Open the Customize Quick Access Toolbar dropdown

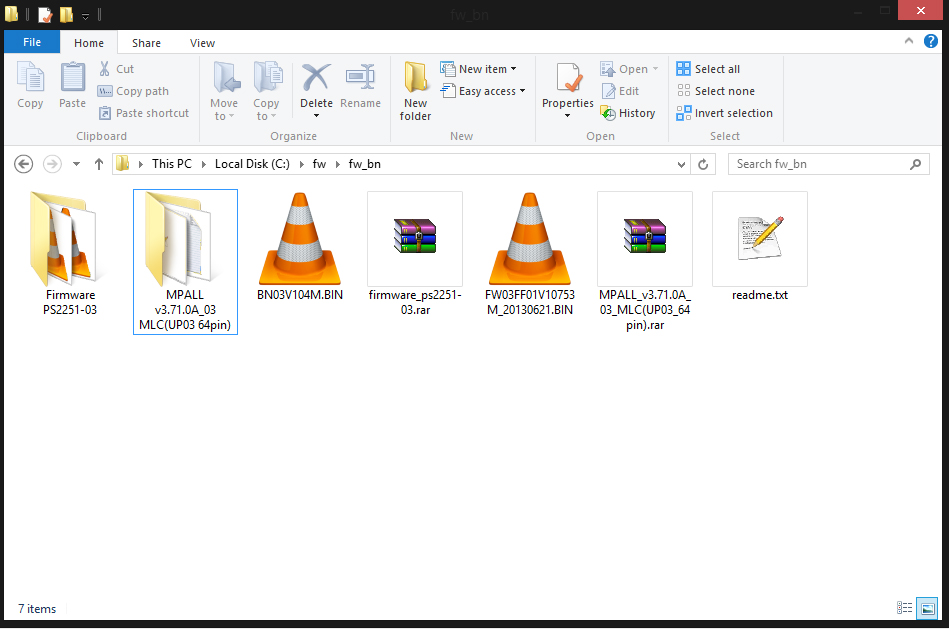click(85, 16)
